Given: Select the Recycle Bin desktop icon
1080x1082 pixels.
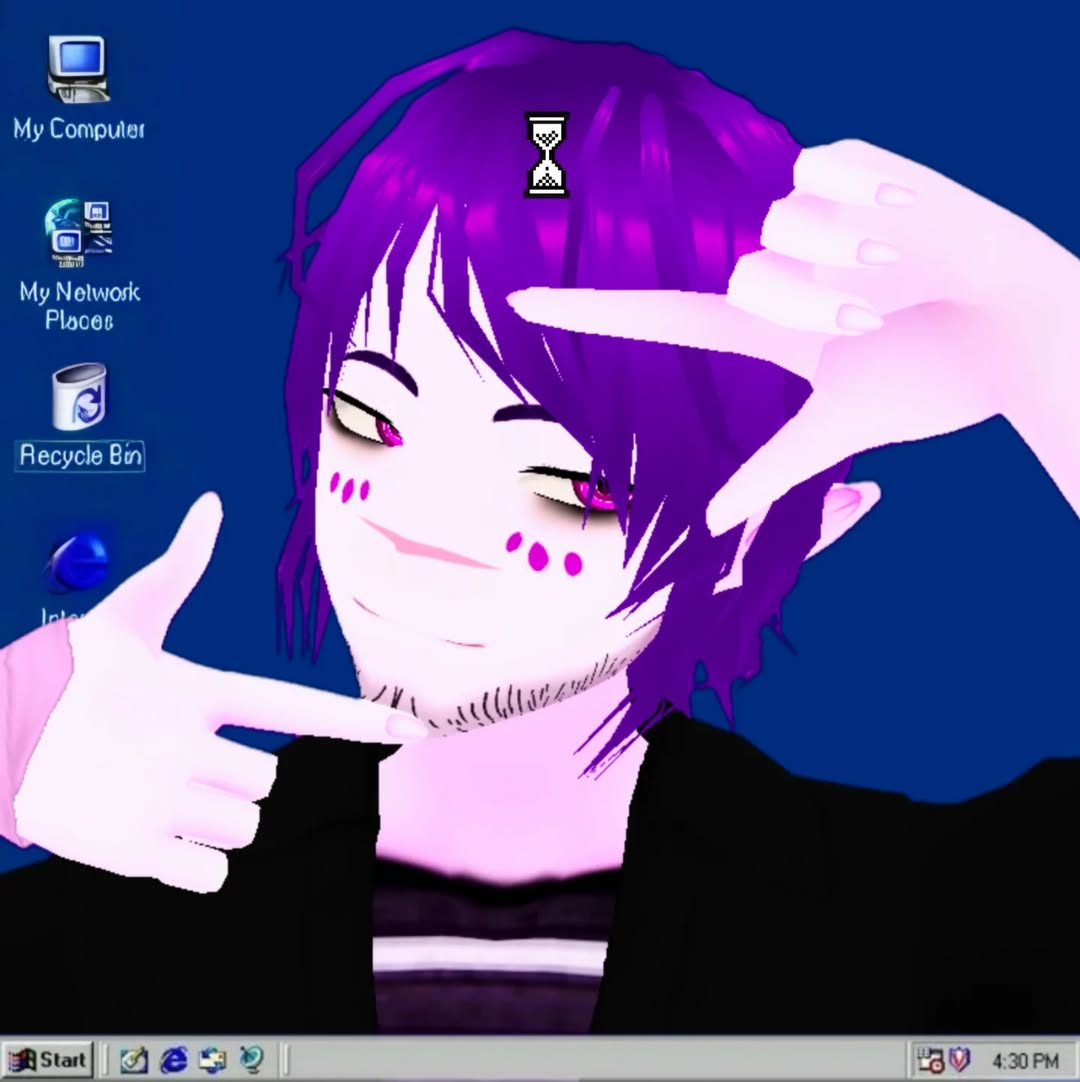Looking at the screenshot, I should (79, 396).
